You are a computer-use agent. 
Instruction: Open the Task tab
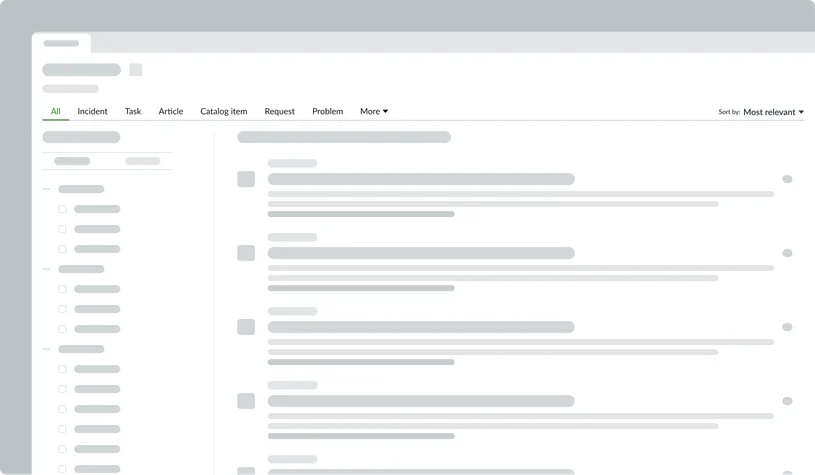click(133, 111)
